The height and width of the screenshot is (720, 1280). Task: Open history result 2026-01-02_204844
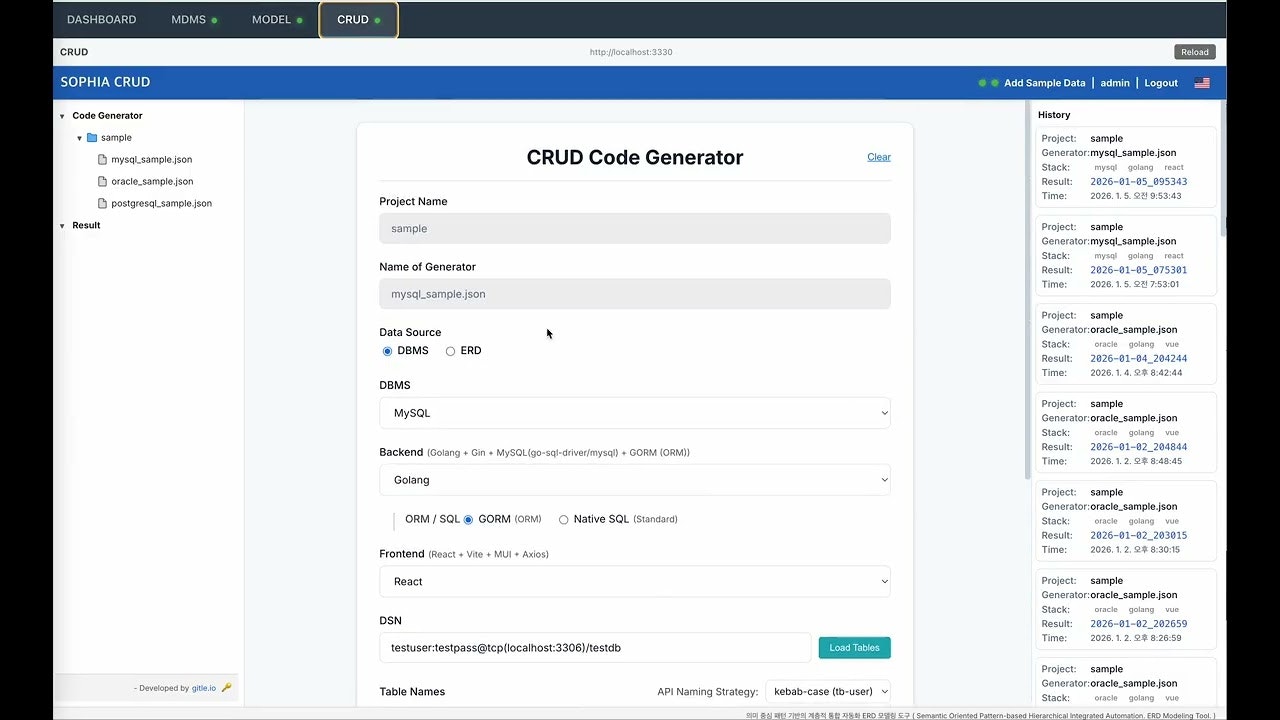point(1138,447)
